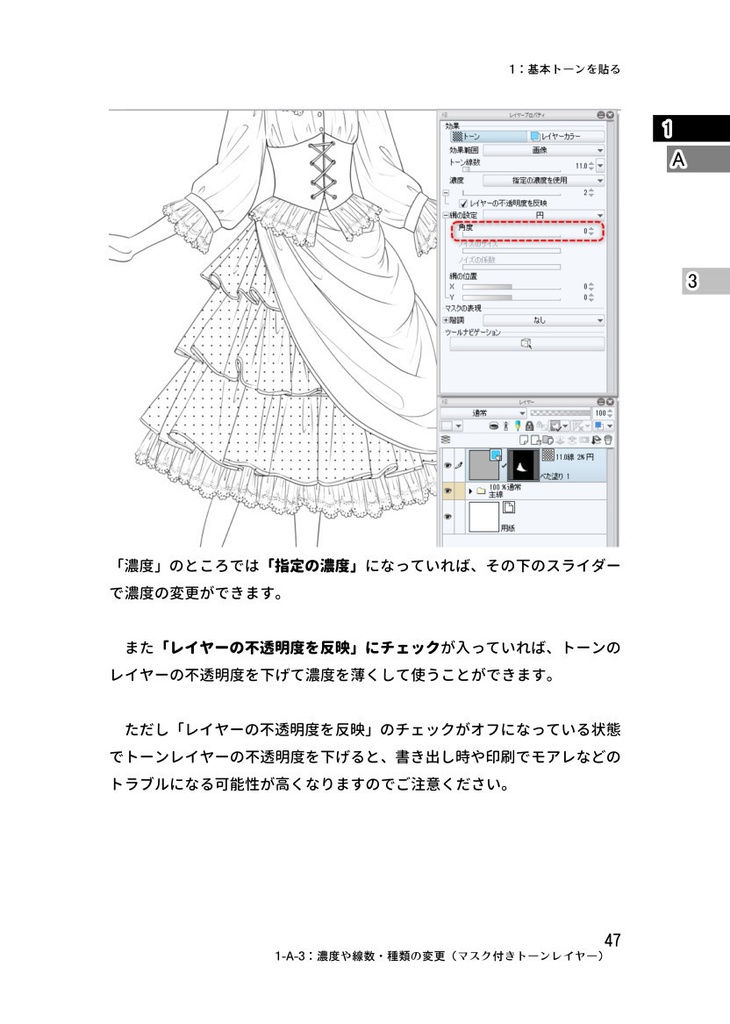Click the delete layer trash icon

[x=608, y=440]
